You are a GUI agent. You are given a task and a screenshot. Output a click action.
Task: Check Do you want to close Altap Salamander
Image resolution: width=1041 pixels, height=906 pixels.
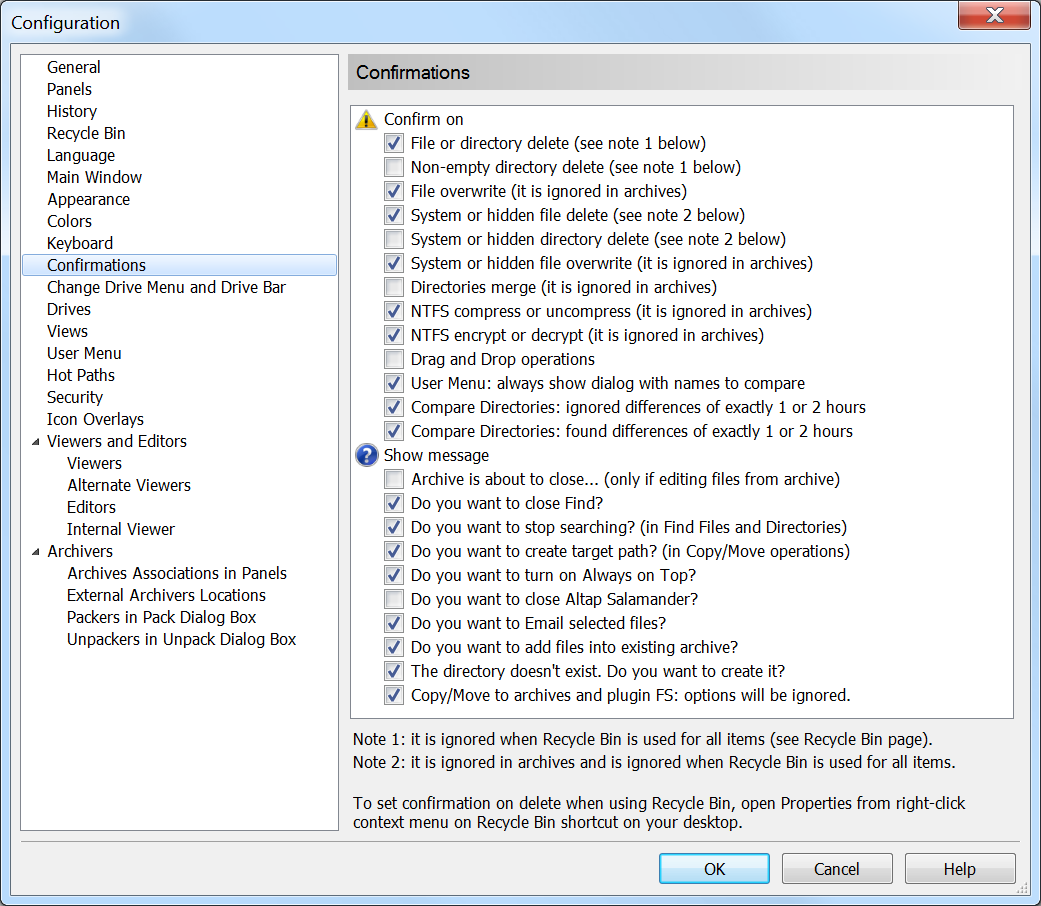click(394, 600)
